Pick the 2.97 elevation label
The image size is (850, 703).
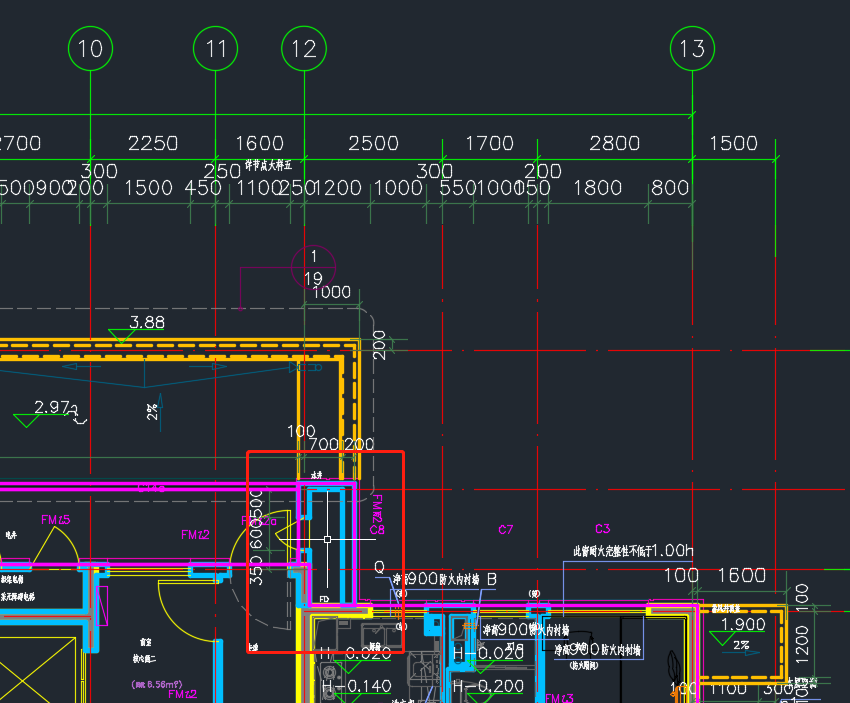(52, 407)
